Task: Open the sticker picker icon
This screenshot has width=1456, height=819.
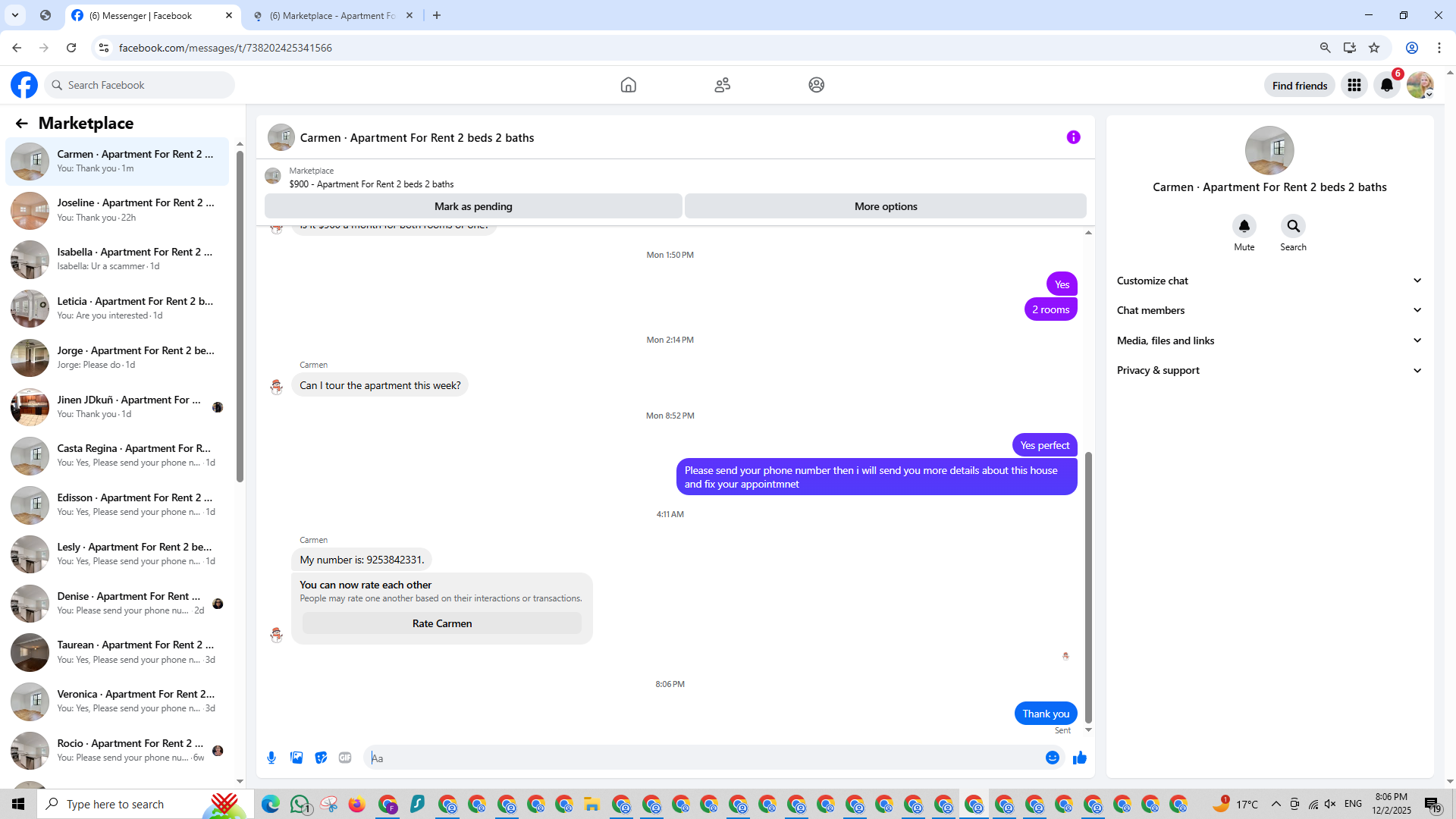Action: pyautogui.click(x=321, y=758)
